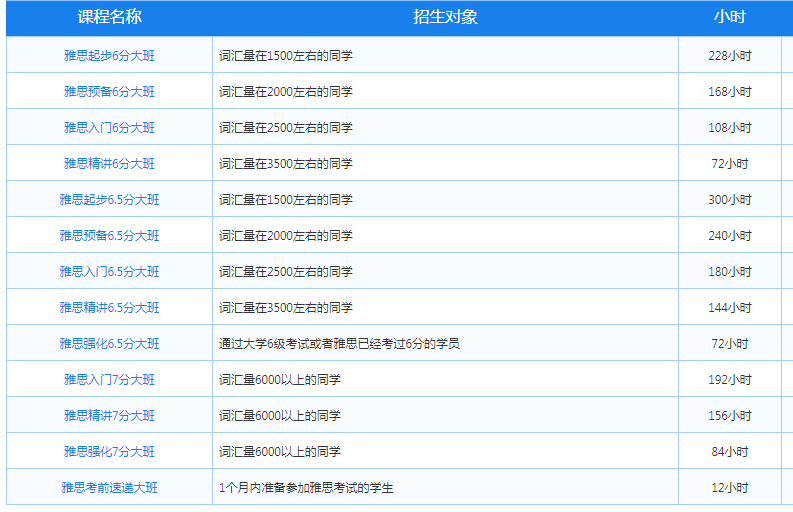Viewport: 793px width, 512px height.
Task: Open the 雅思入门6.5分大班 course link
Action: 109,272
